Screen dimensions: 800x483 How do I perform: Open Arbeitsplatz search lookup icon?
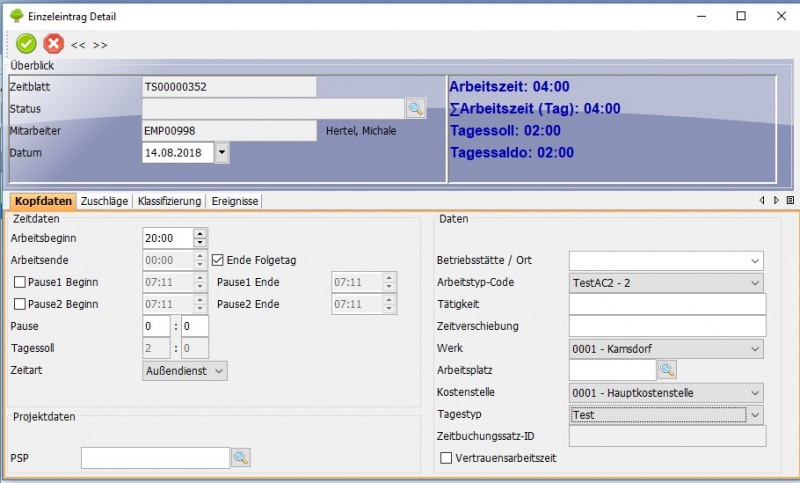pos(667,370)
